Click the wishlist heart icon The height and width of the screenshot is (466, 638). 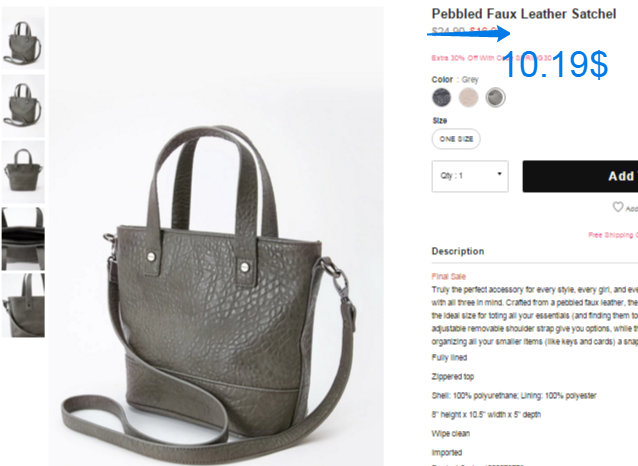pos(618,207)
